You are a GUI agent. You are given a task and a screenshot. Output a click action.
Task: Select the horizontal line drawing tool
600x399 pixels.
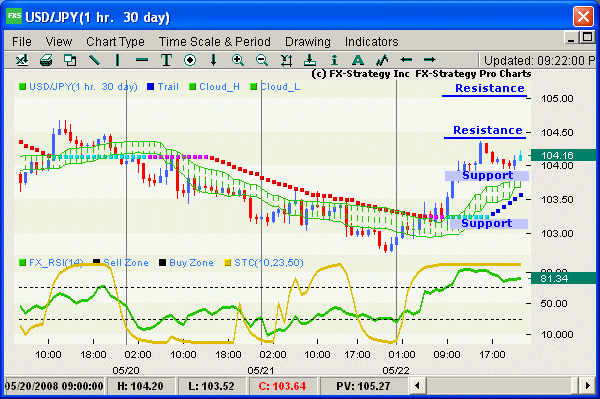142,60
